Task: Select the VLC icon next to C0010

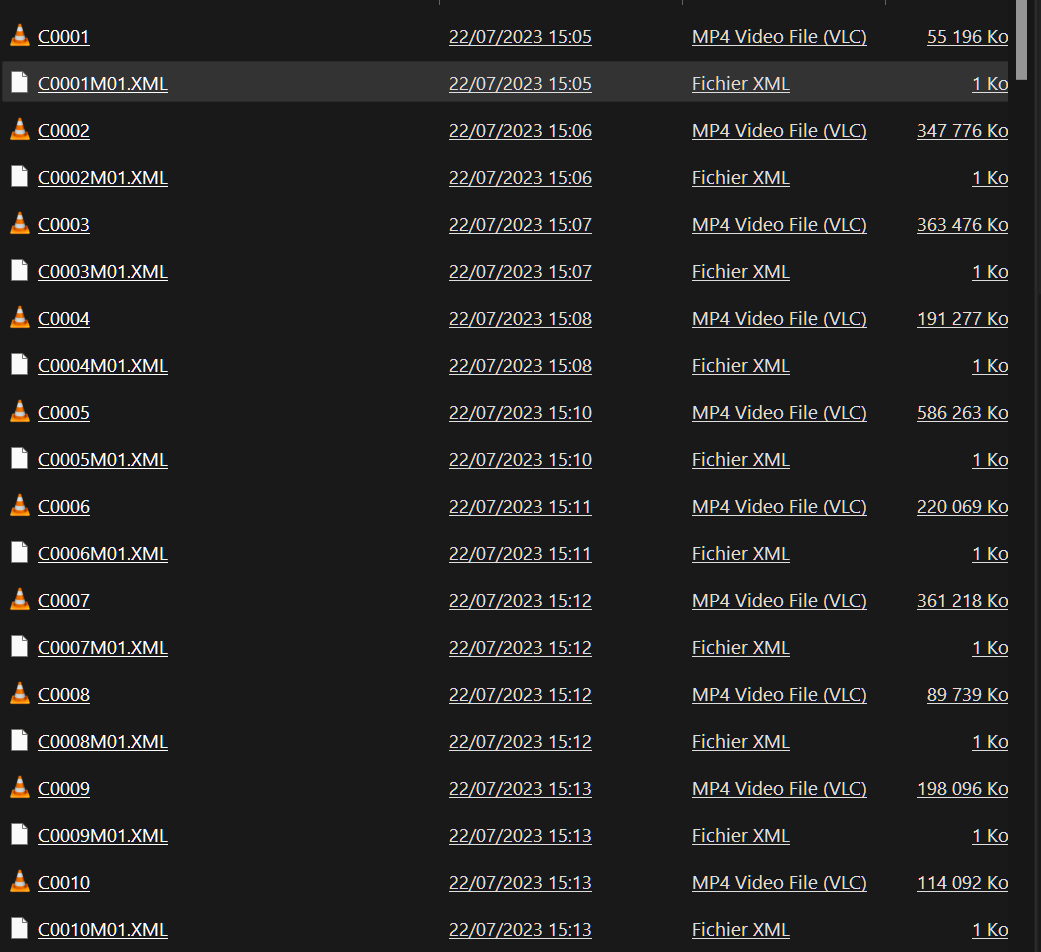Action: coord(19,882)
